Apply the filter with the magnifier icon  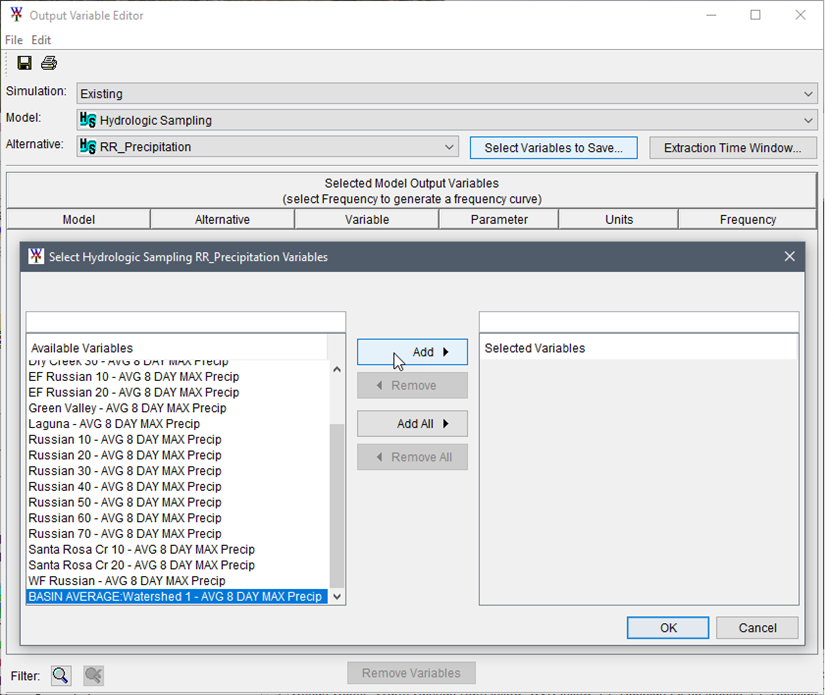point(60,675)
